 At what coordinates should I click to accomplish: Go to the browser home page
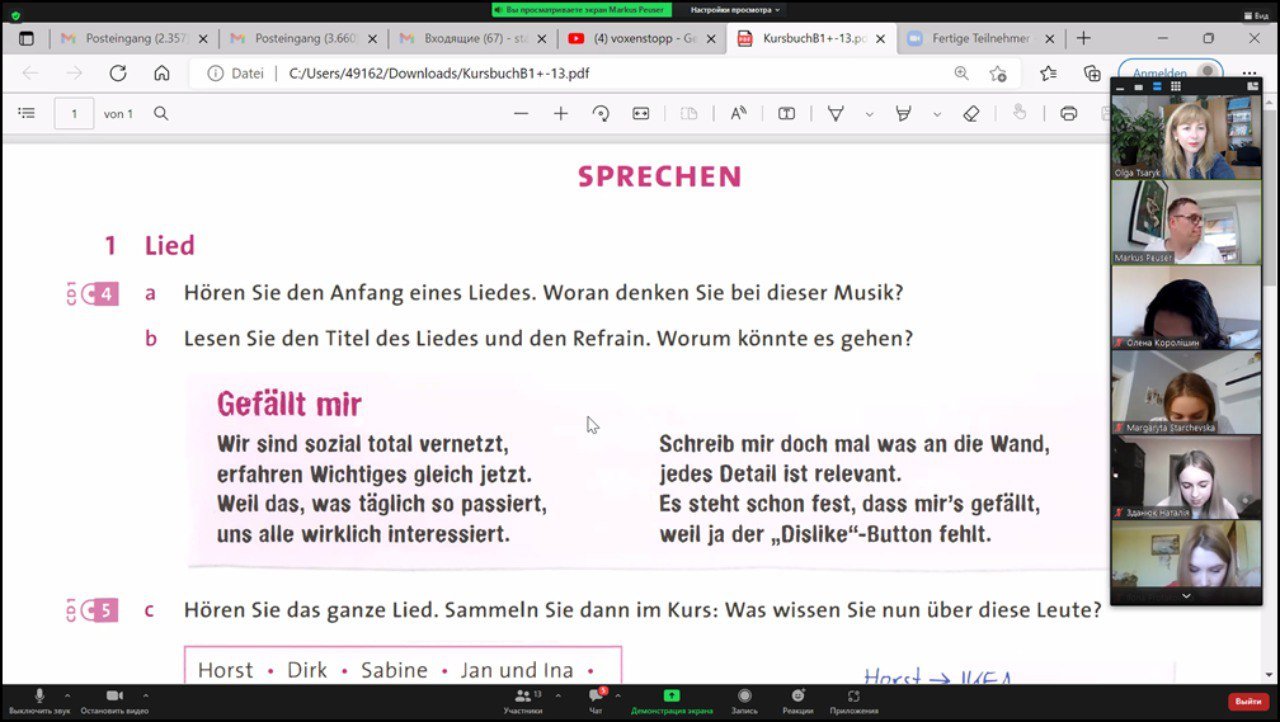click(162, 73)
